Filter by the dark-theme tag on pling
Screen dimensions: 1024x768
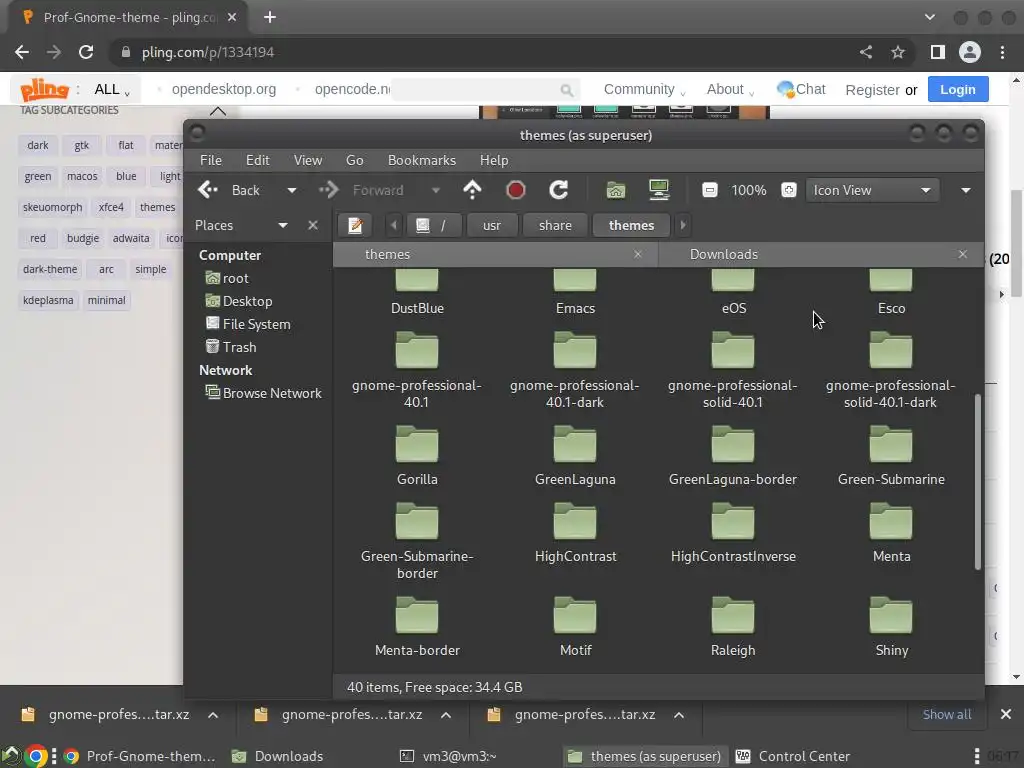(x=50, y=269)
